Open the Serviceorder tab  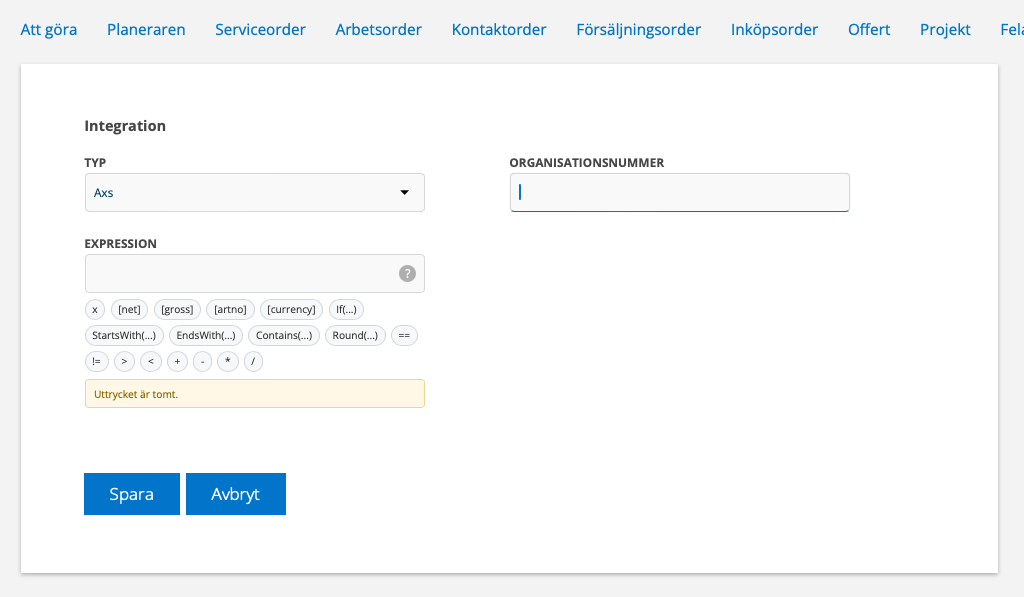[260, 30]
